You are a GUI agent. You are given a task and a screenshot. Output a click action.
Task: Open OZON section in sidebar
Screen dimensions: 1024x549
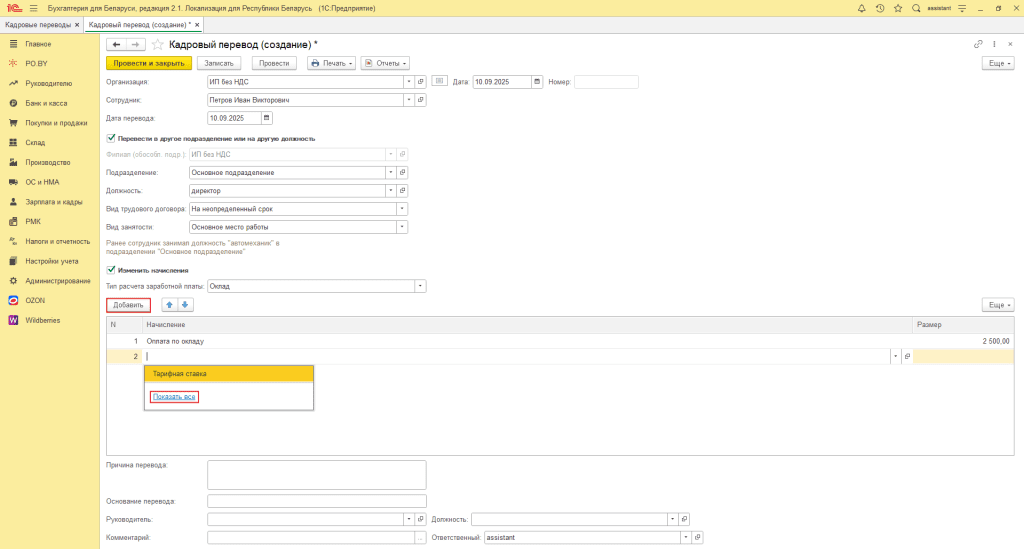pyautogui.click(x=35, y=300)
